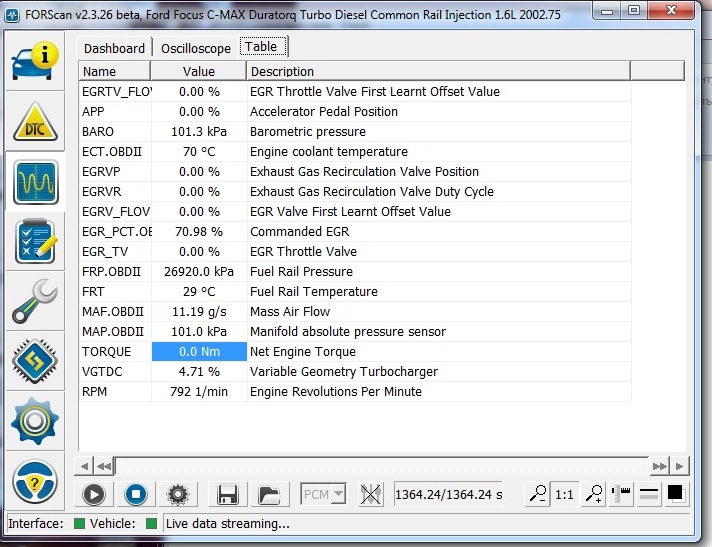Switch to the Dashboard tab

[x=114, y=48]
